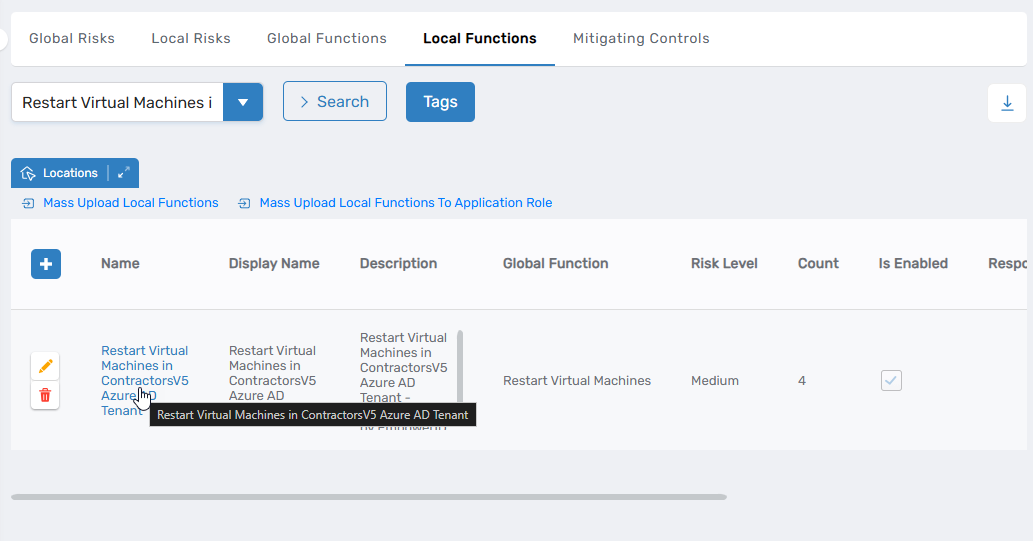The image size is (1033, 541).
Task: Open the function search dropdown arrow
Action: tap(243, 102)
